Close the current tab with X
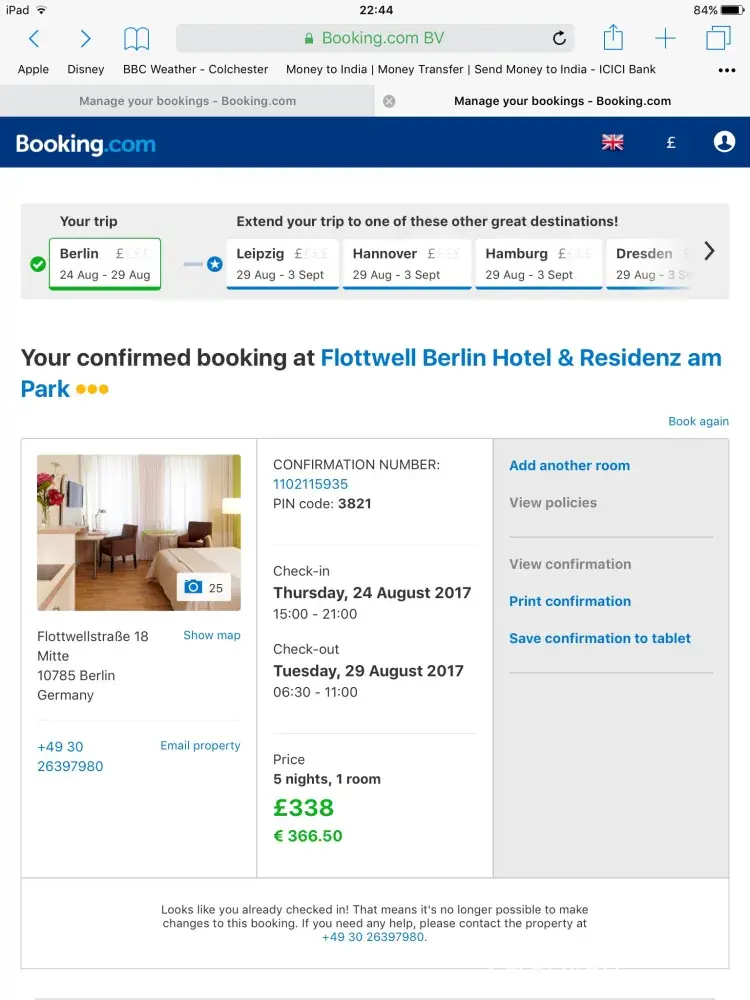 389,101
